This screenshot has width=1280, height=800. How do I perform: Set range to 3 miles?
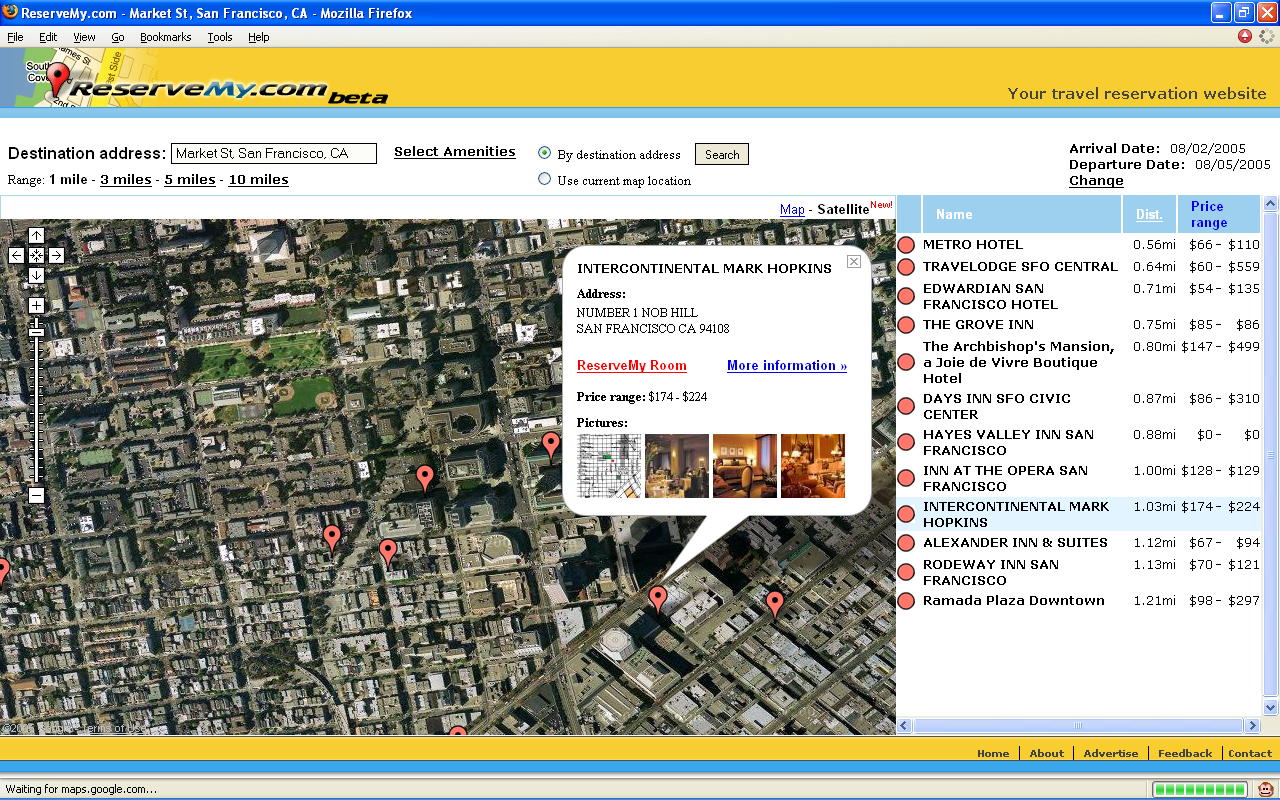[126, 180]
